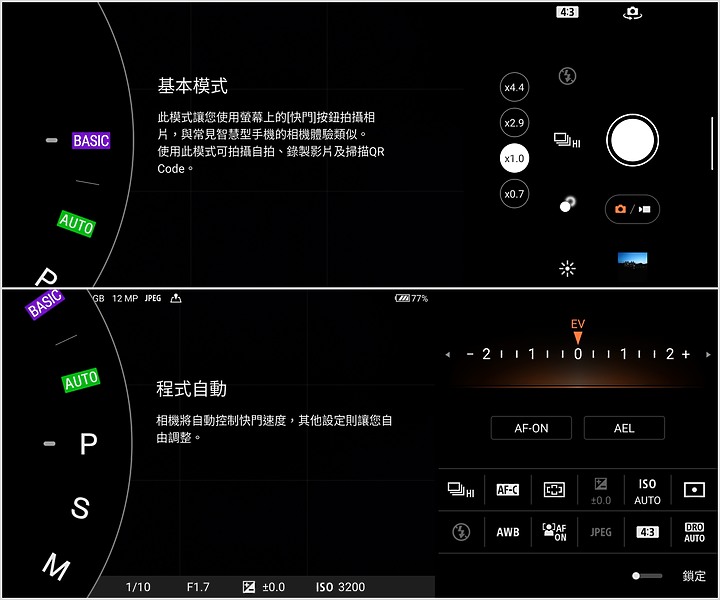Open the 4:3 aspect ratio setting in function grid

click(x=647, y=532)
